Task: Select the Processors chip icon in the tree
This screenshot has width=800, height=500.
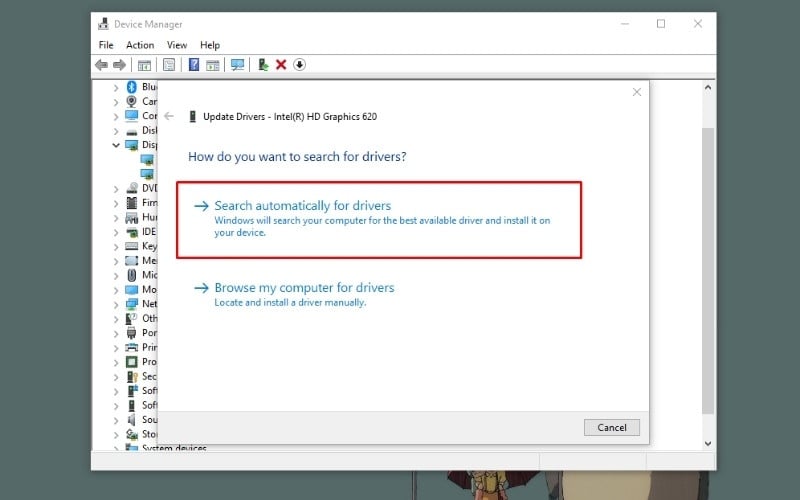Action: click(132, 362)
